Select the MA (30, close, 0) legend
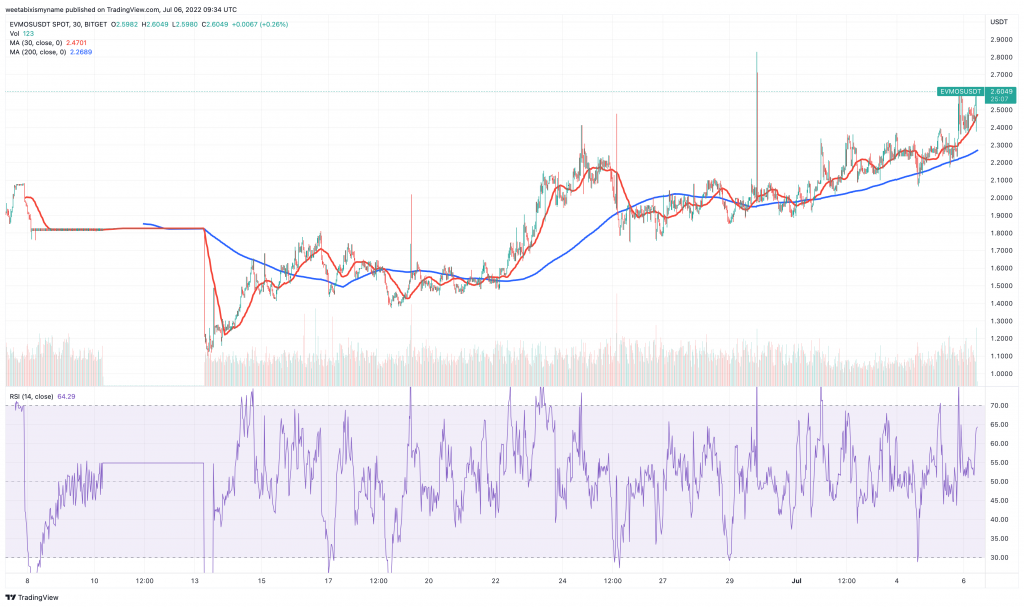The height and width of the screenshot is (607, 1024). [x=36, y=42]
